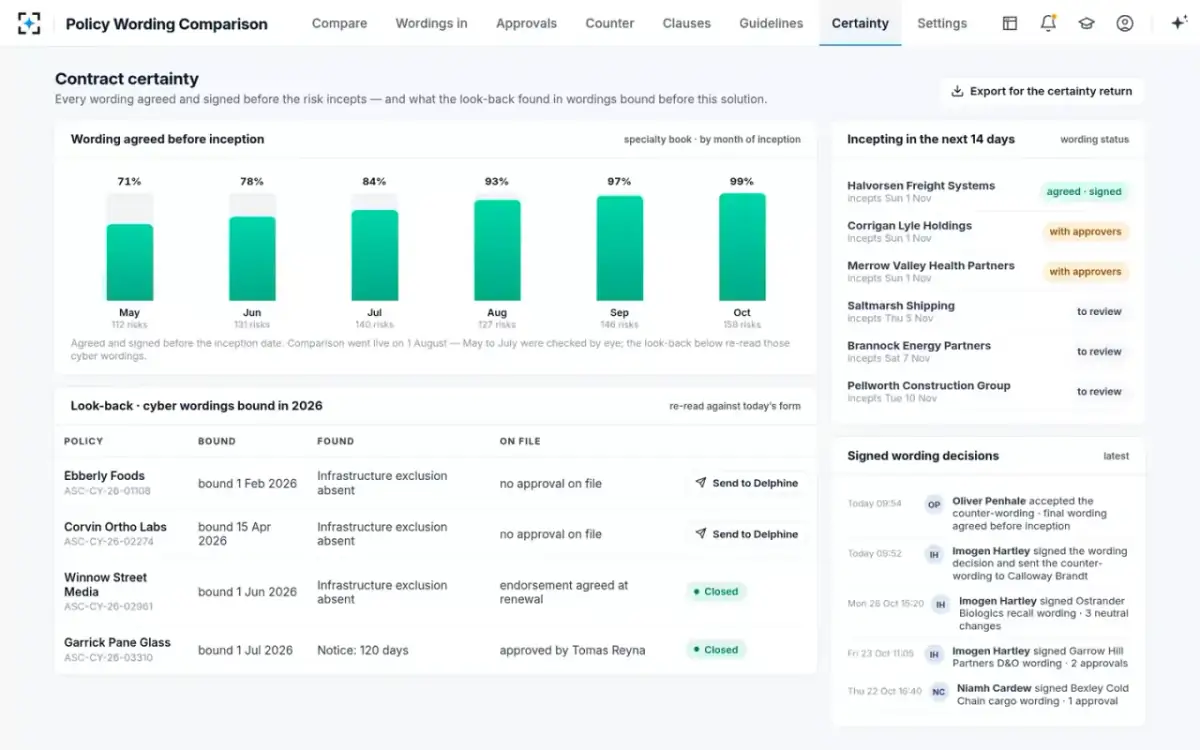Click the Corvin Ortho Labs policy name
Screen dimensions: 1200x750
[x=115, y=527]
